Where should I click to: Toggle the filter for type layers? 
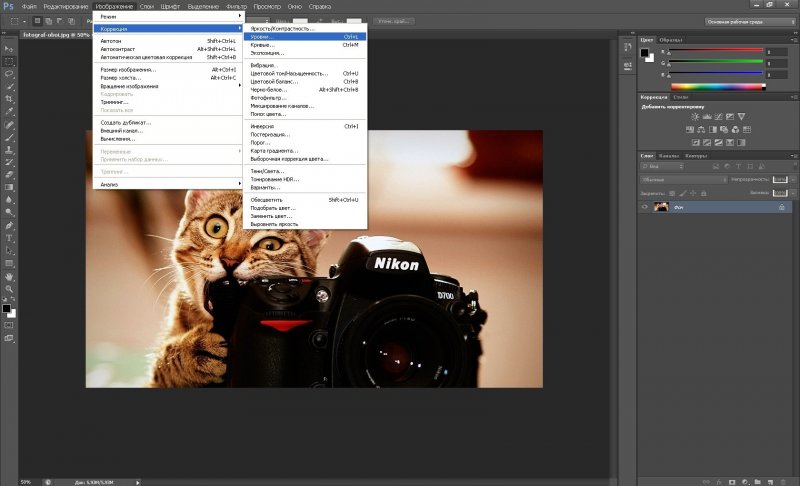click(x=738, y=166)
